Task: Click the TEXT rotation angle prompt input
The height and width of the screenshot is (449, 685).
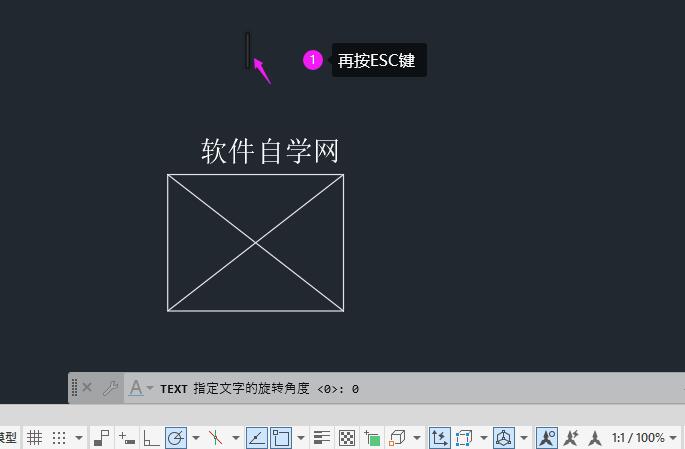Action: pos(259,388)
